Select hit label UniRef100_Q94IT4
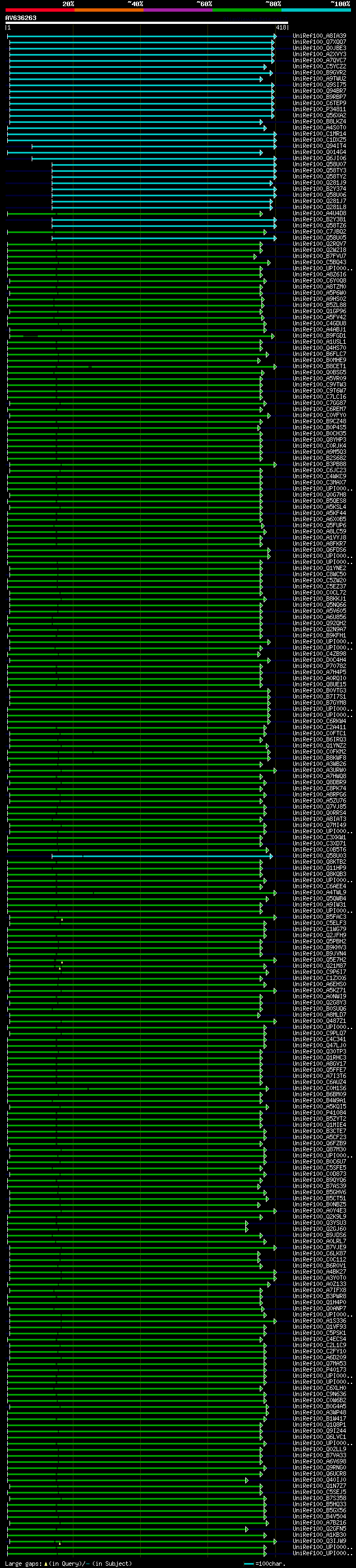356x1568 pixels. [x=319, y=146]
